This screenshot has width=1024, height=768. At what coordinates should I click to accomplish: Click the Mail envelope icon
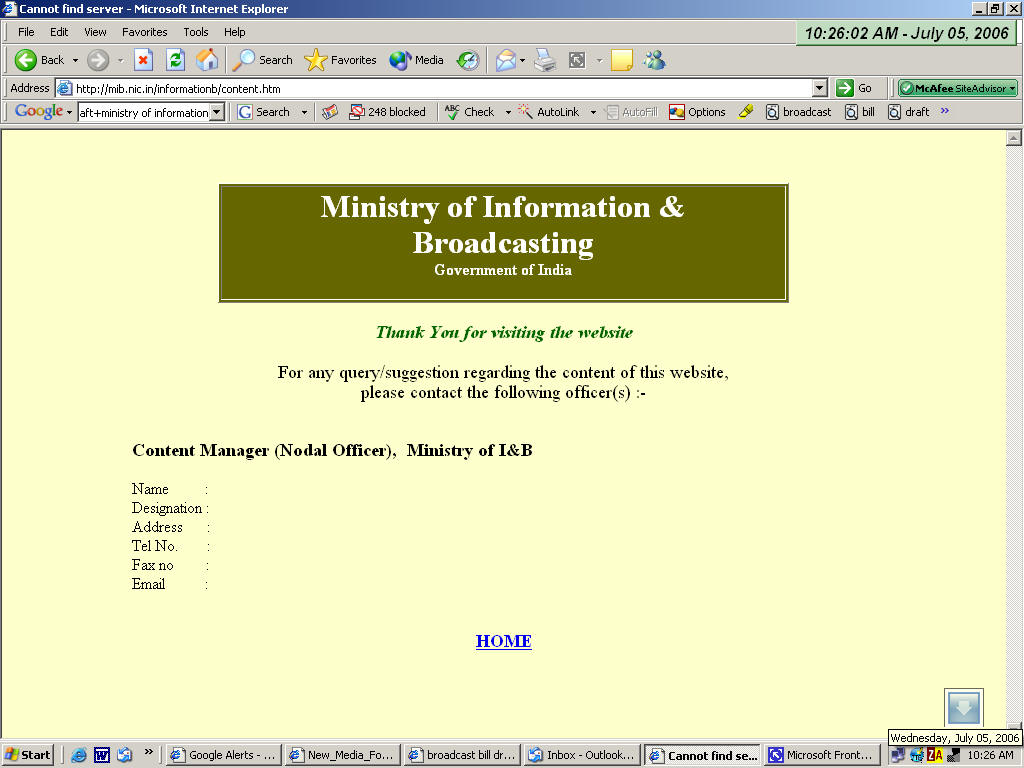click(505, 60)
